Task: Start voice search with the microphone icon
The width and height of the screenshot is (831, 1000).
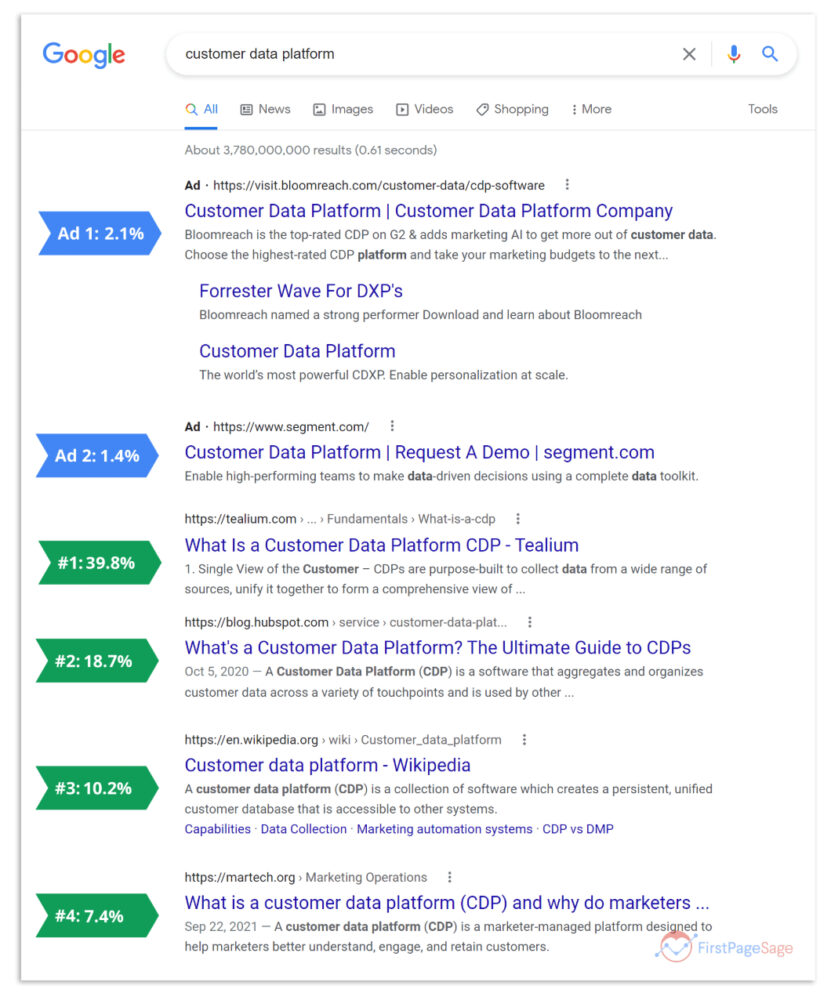Action: [733, 54]
